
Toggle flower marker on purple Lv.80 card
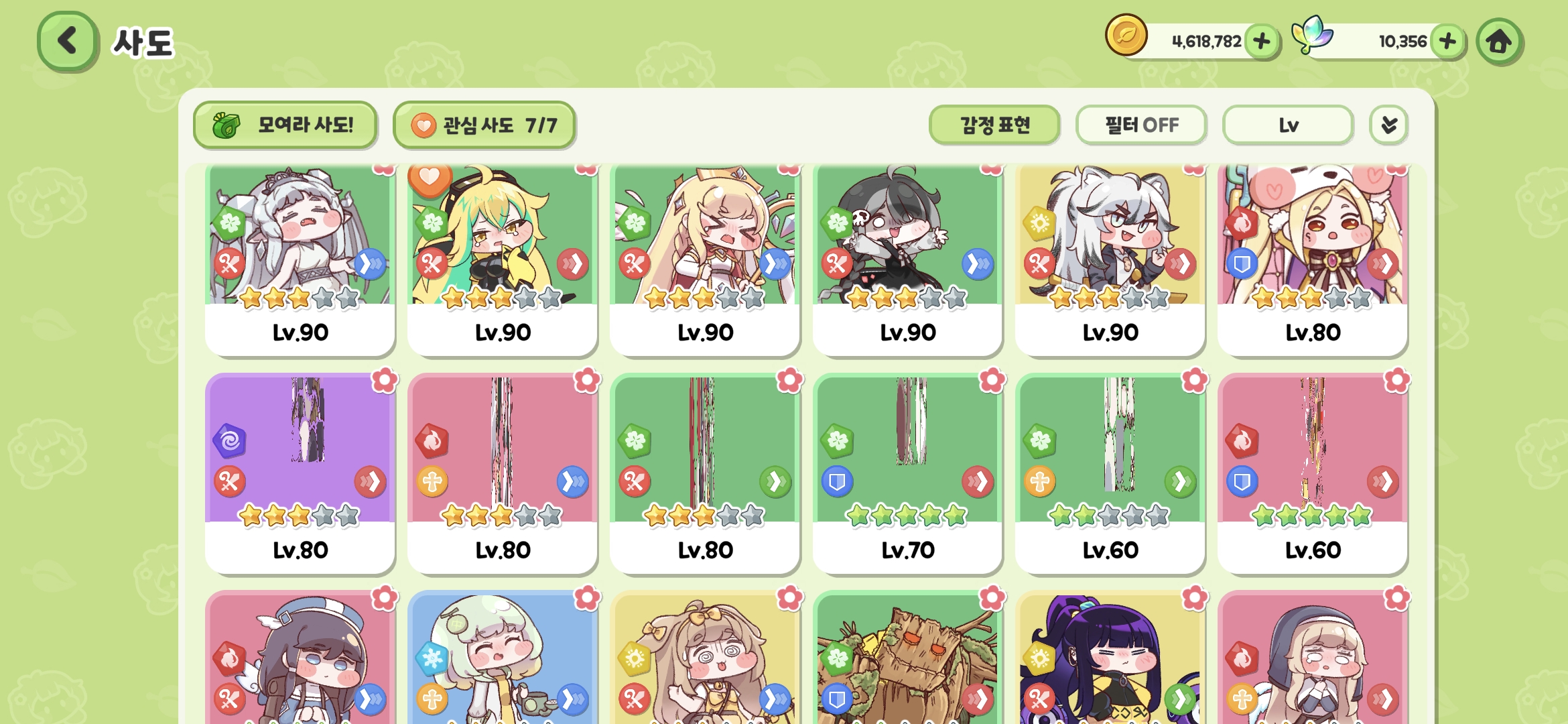pos(385,381)
